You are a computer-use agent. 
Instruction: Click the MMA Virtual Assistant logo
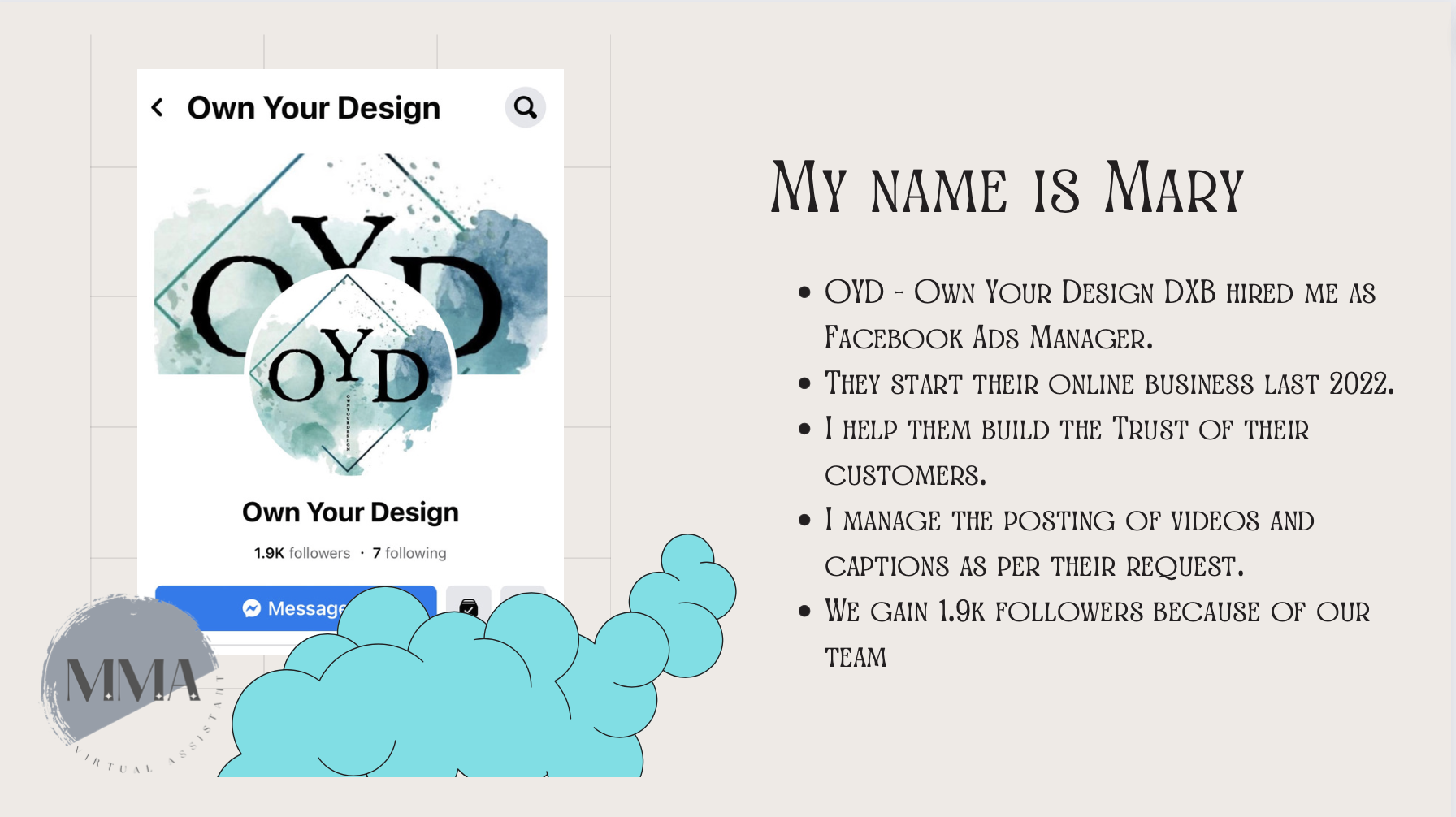point(132,684)
